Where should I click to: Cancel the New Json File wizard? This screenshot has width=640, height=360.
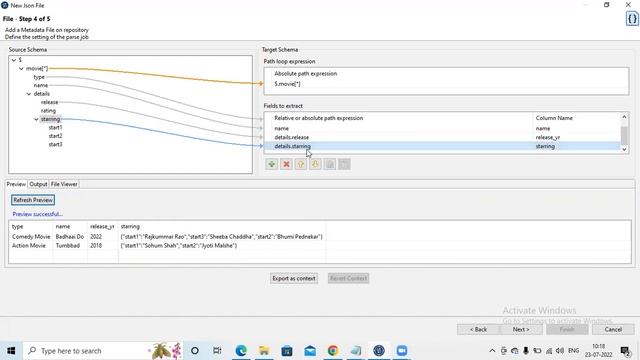coord(613,329)
